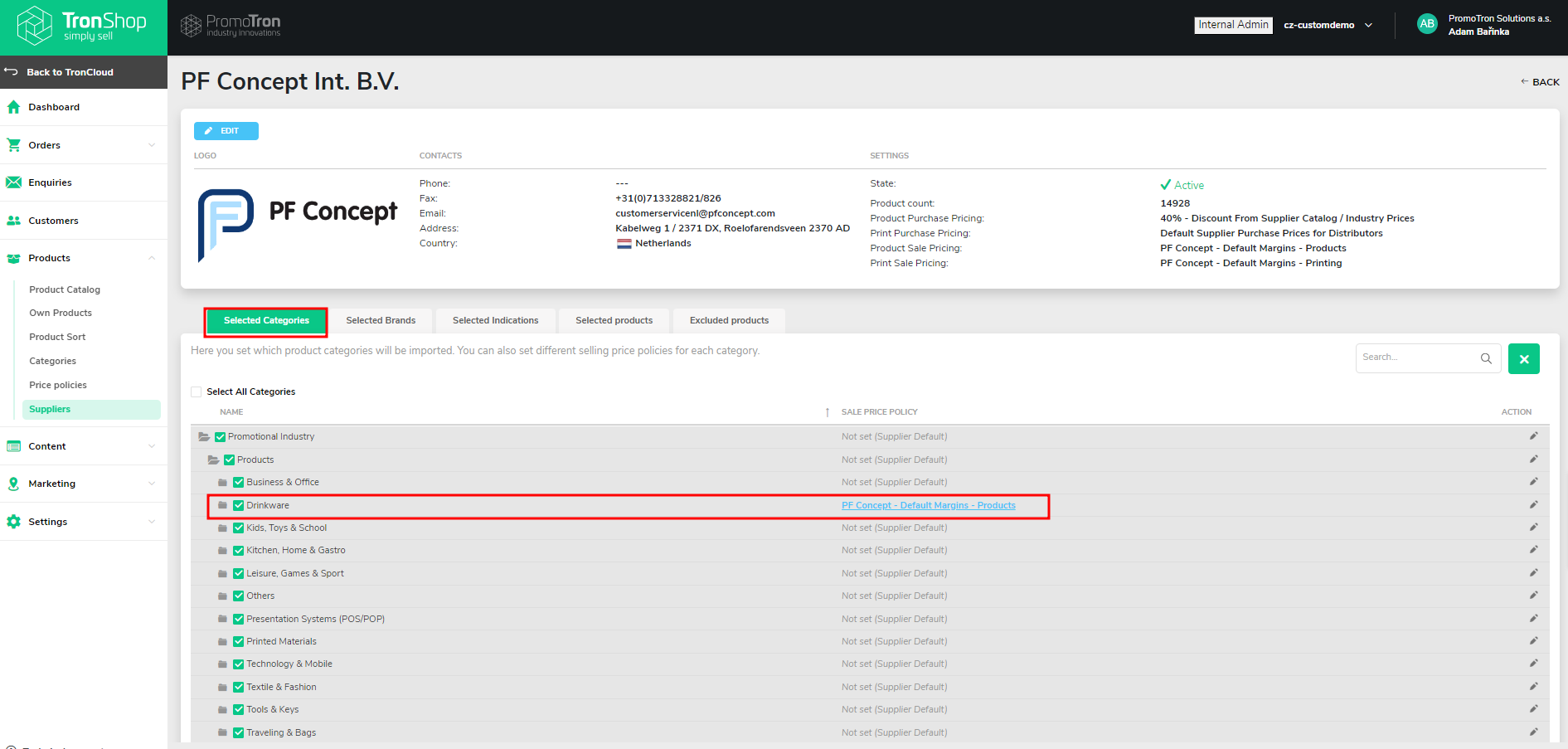
Task: Open Product Sort submenu item
Action: pos(57,337)
